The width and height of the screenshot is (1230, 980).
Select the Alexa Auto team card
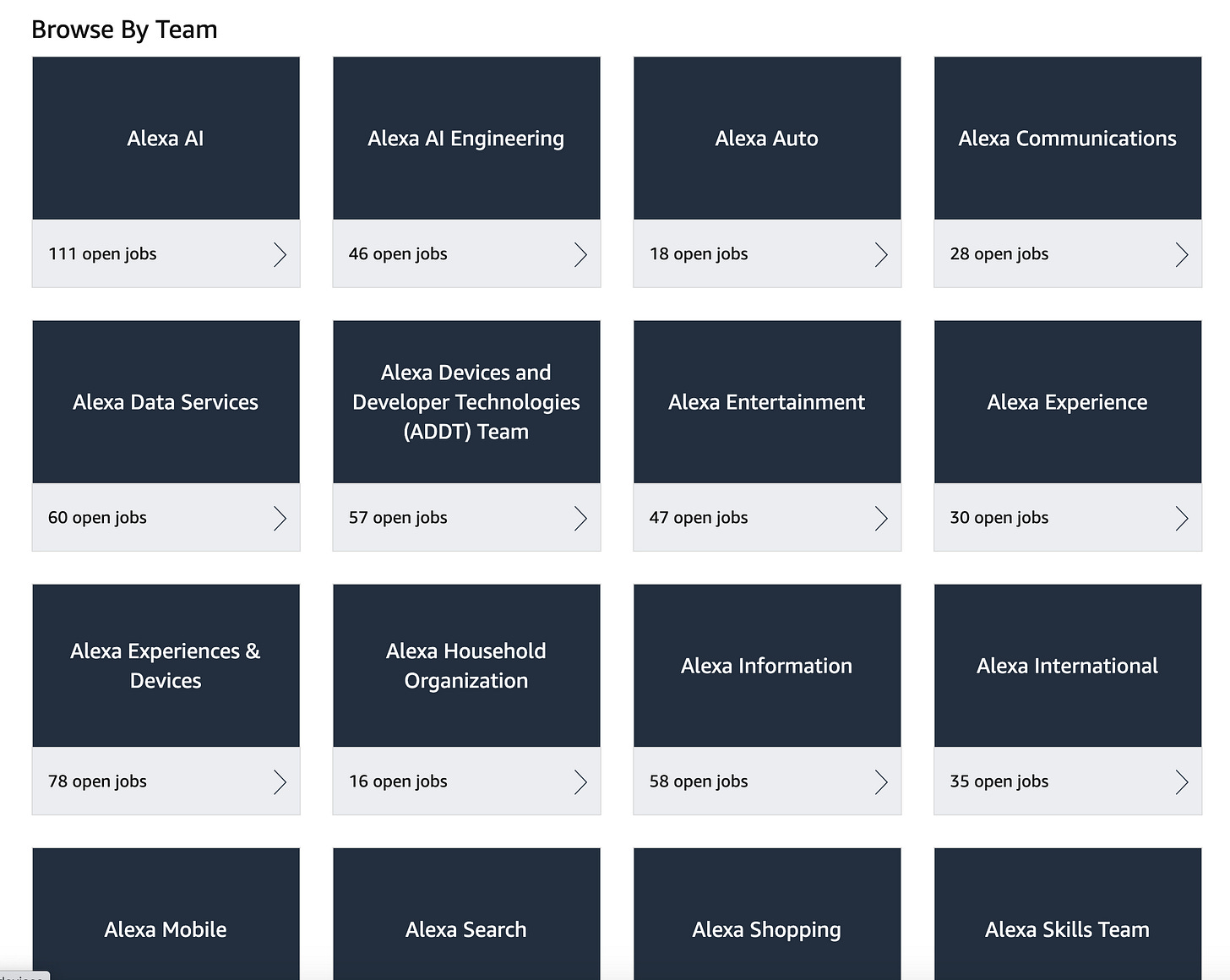coord(767,172)
